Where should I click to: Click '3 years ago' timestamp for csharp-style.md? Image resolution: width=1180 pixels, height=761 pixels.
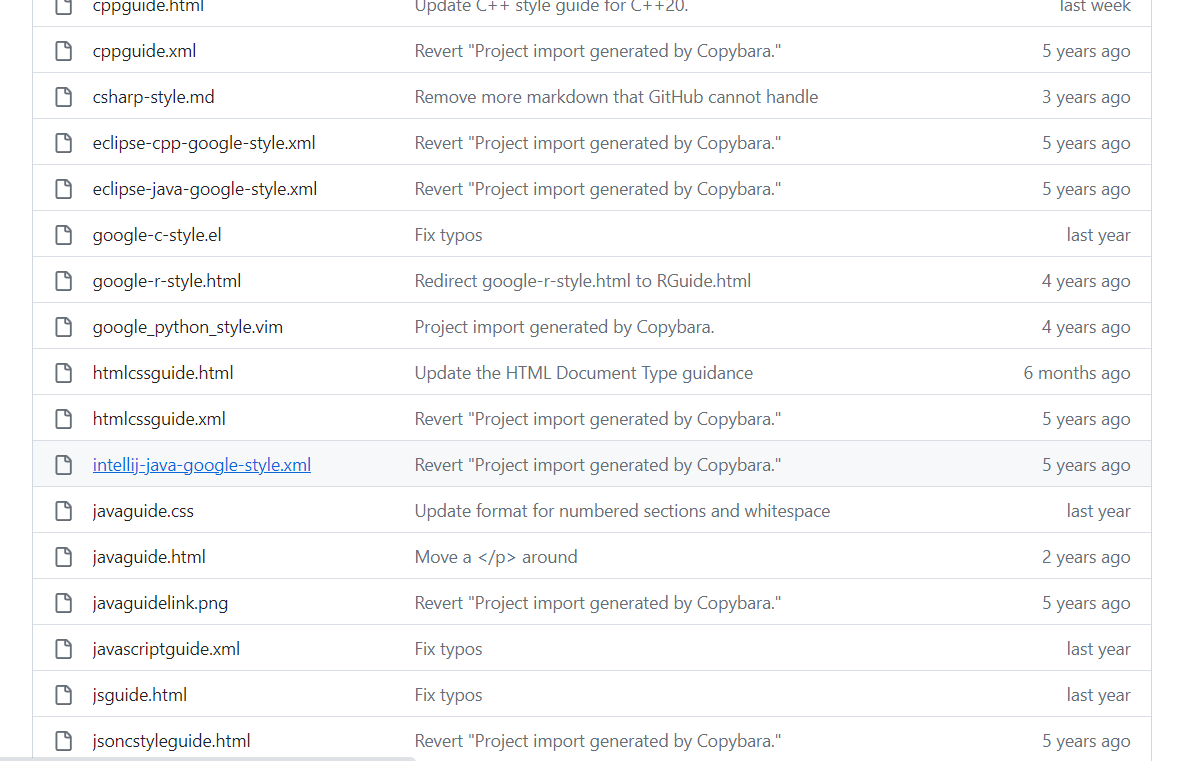tap(1086, 97)
